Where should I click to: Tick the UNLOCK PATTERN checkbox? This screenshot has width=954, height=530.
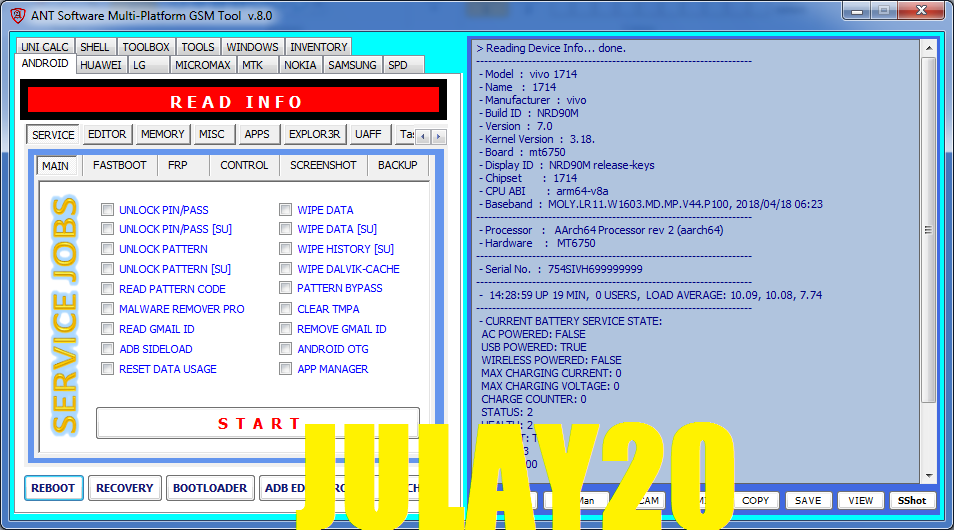(108, 249)
